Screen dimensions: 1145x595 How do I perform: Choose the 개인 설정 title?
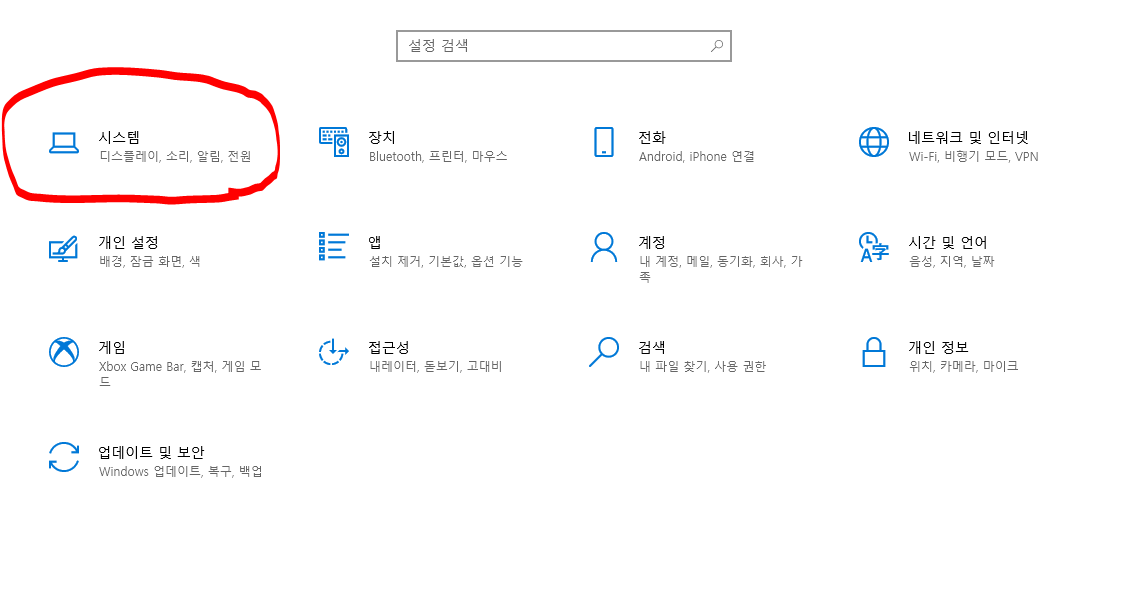[x=129, y=242]
